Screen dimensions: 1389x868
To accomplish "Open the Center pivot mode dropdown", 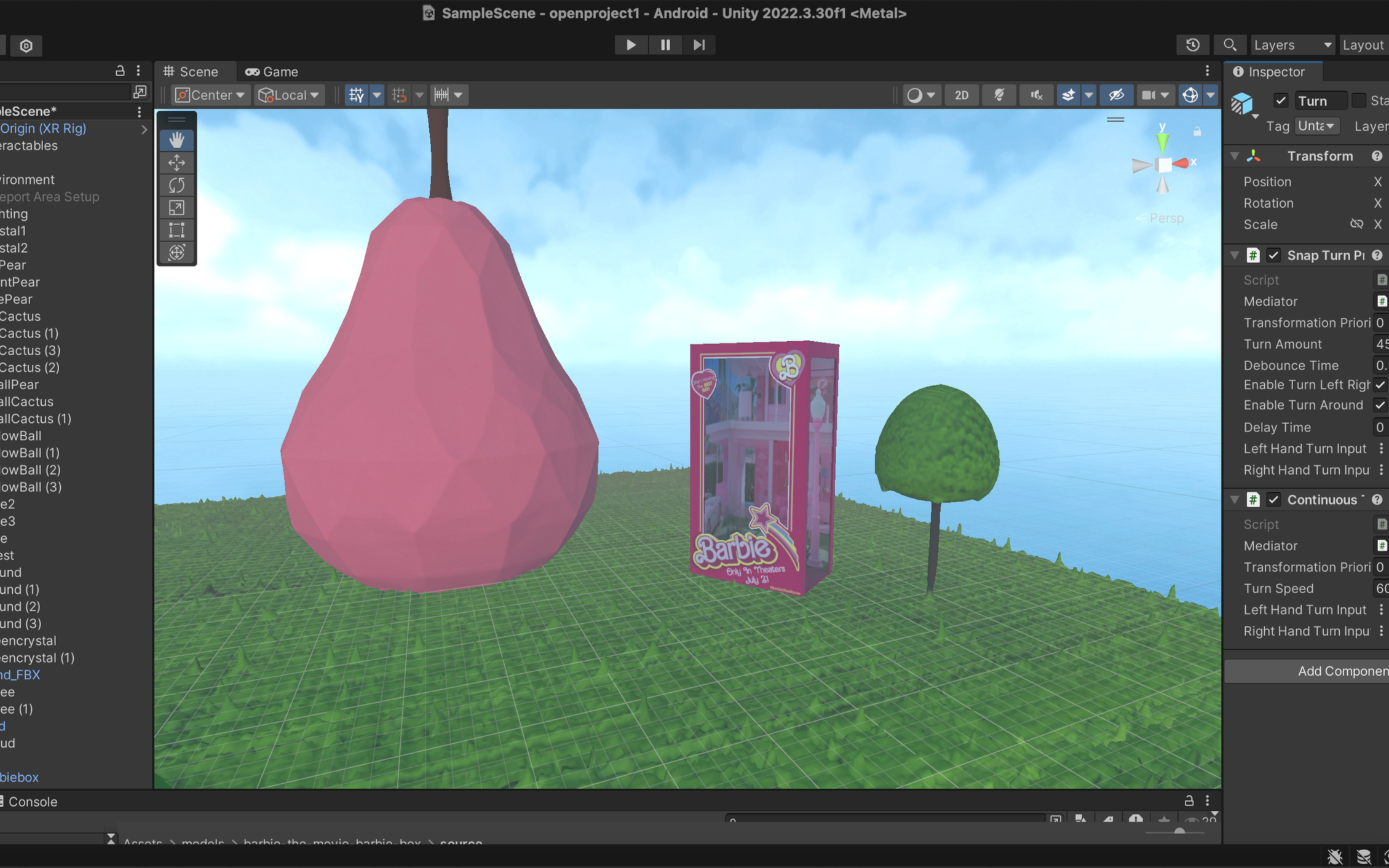I will [210, 95].
